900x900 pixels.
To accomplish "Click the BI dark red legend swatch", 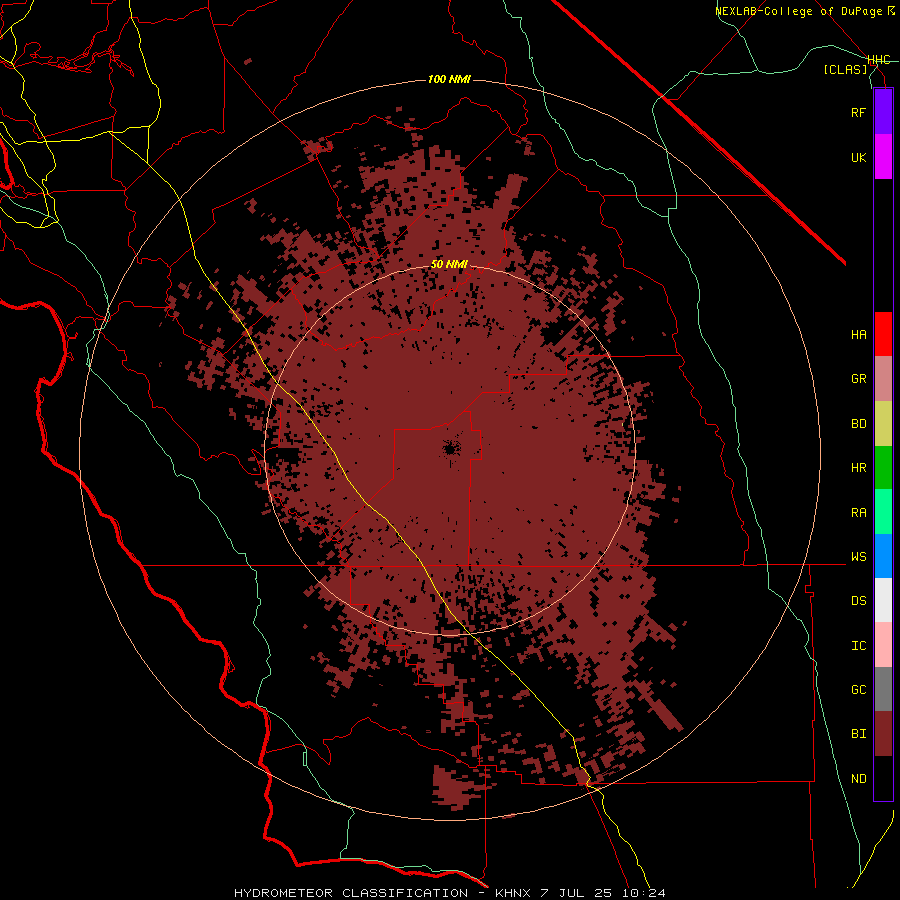I will (883, 734).
